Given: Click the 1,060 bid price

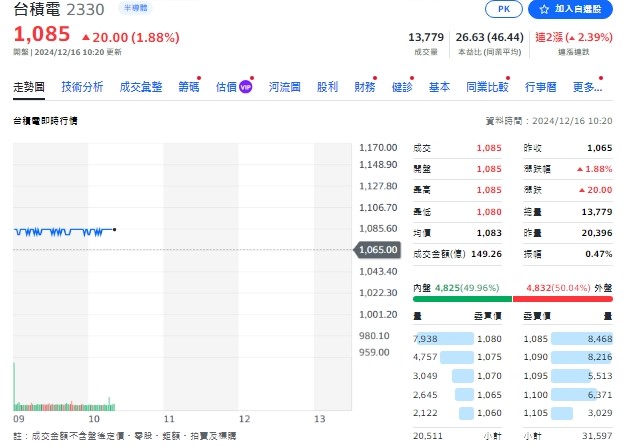Looking at the screenshot, I should (x=489, y=413).
